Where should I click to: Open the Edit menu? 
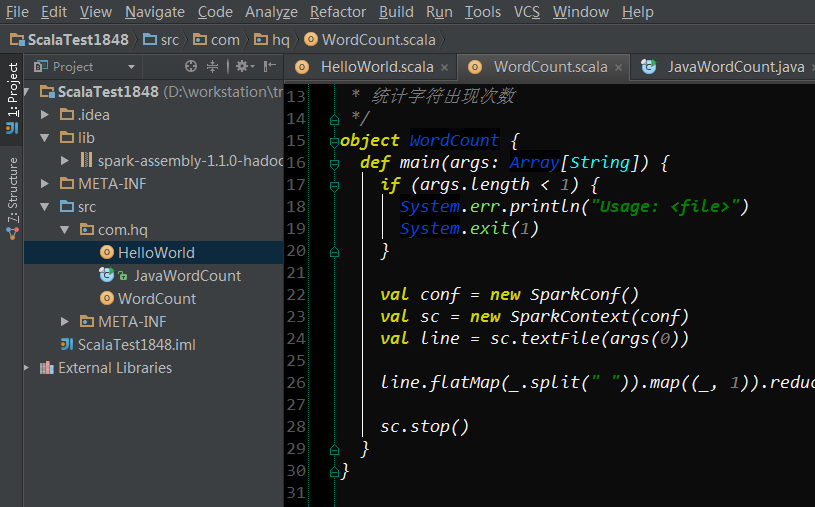[x=54, y=12]
